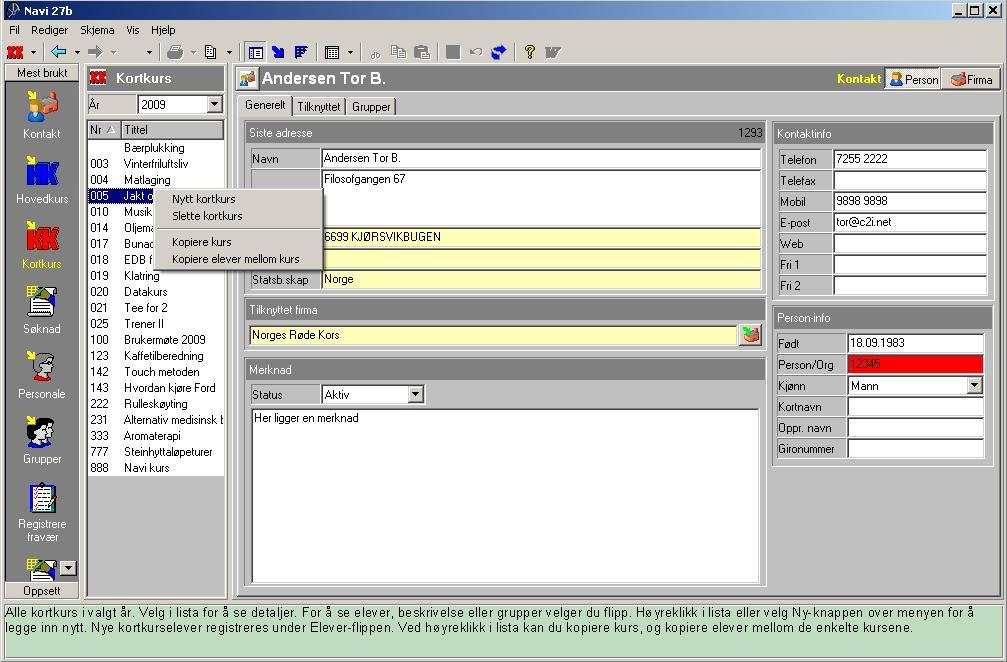
Task: Click the Person button
Action: tap(913, 79)
